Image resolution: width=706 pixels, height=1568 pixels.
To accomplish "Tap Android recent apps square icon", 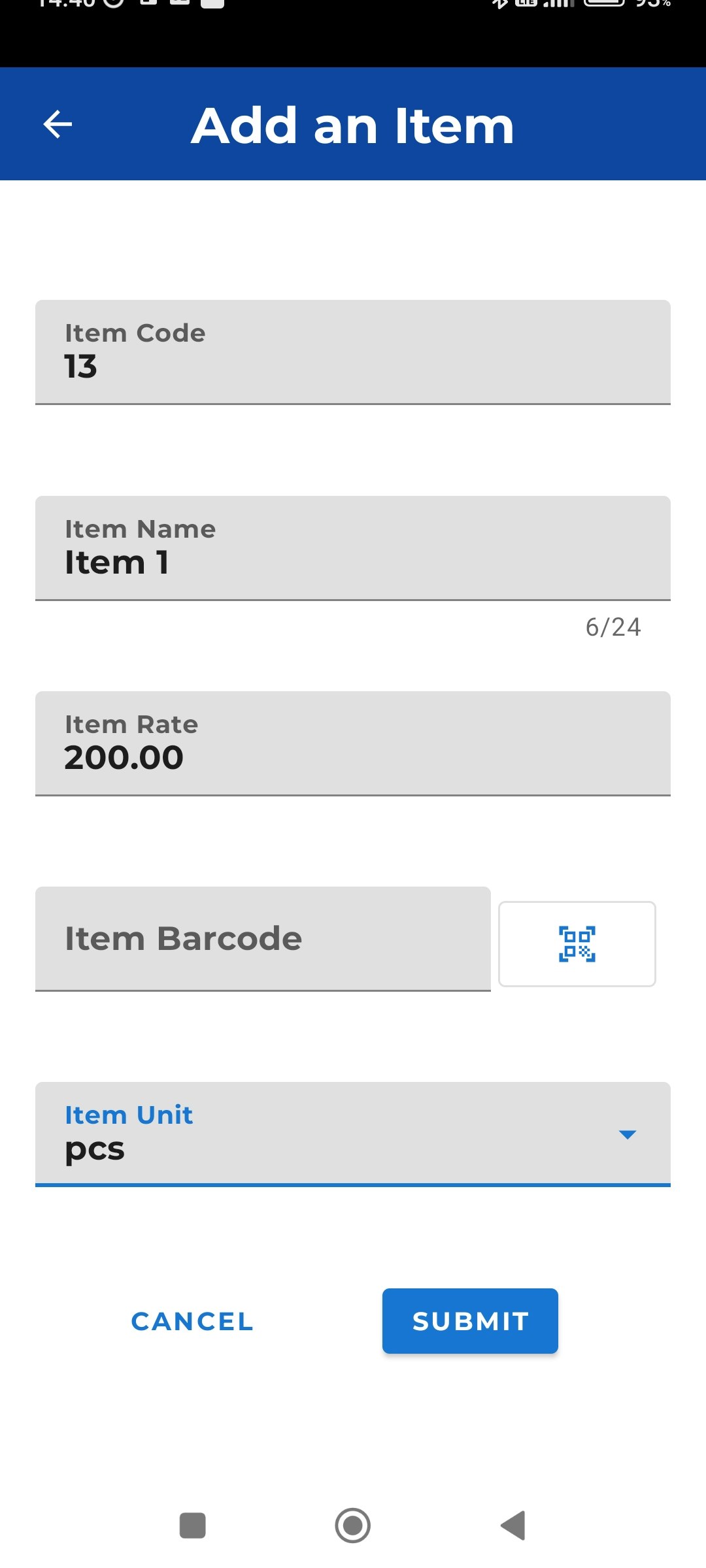I will 193,1526.
